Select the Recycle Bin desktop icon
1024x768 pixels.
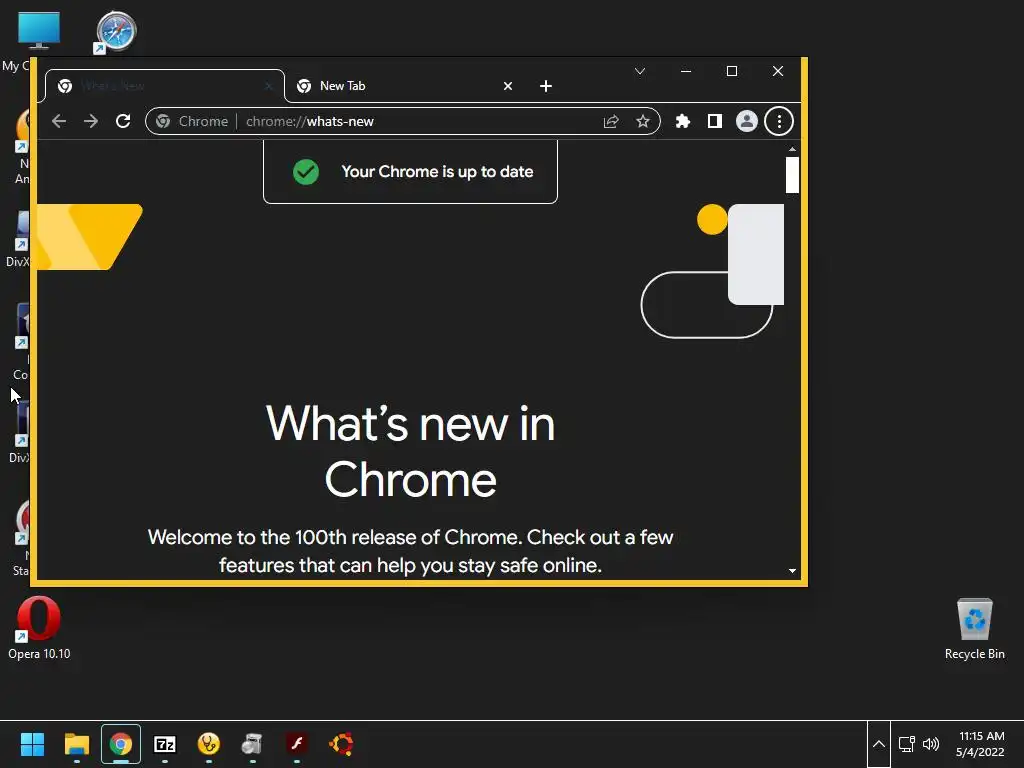click(x=974, y=628)
